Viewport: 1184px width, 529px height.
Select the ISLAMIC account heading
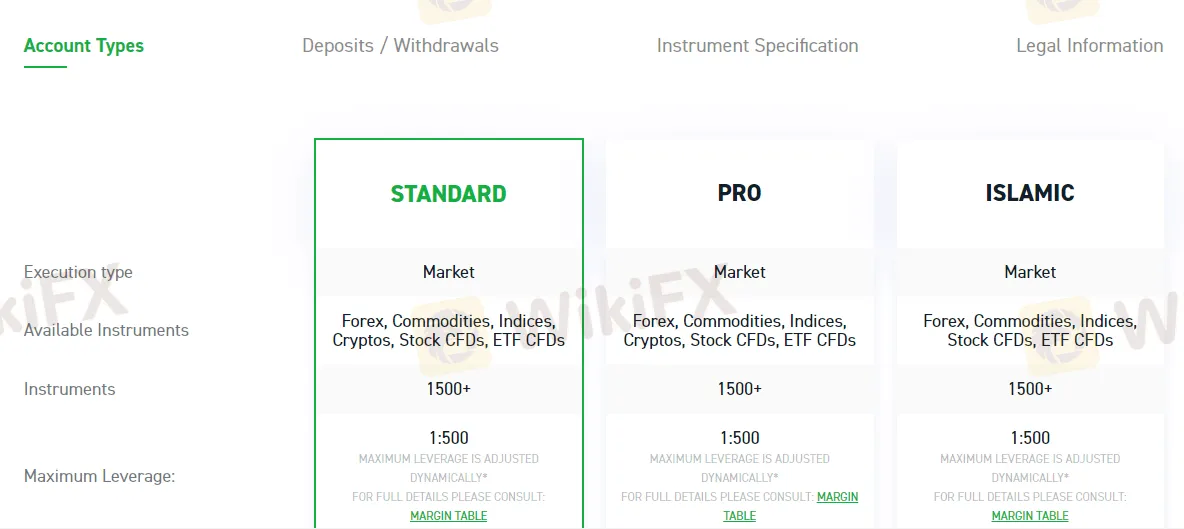(1030, 194)
